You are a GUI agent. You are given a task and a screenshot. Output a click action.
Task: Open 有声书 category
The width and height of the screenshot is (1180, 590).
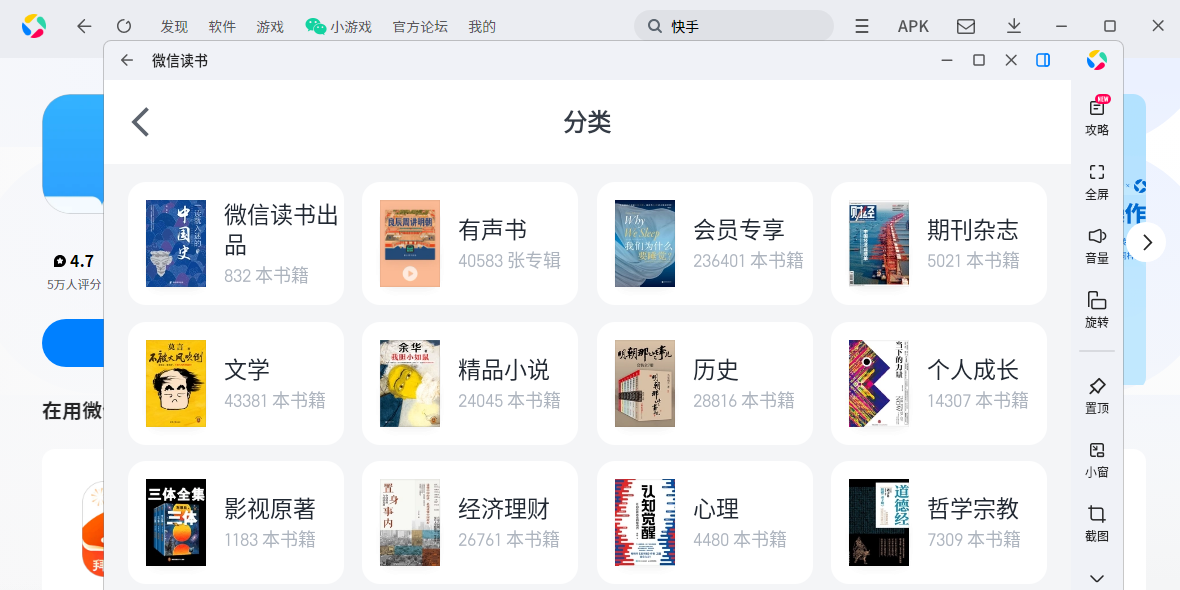click(470, 243)
